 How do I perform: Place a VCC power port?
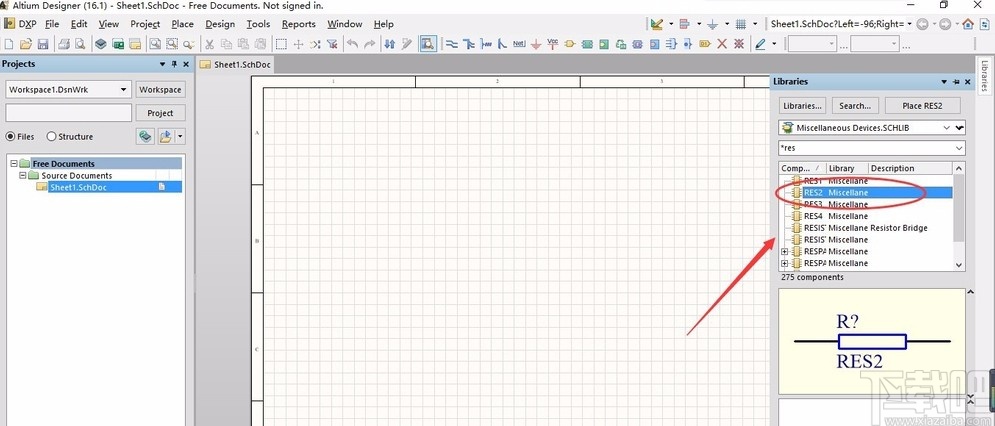553,44
